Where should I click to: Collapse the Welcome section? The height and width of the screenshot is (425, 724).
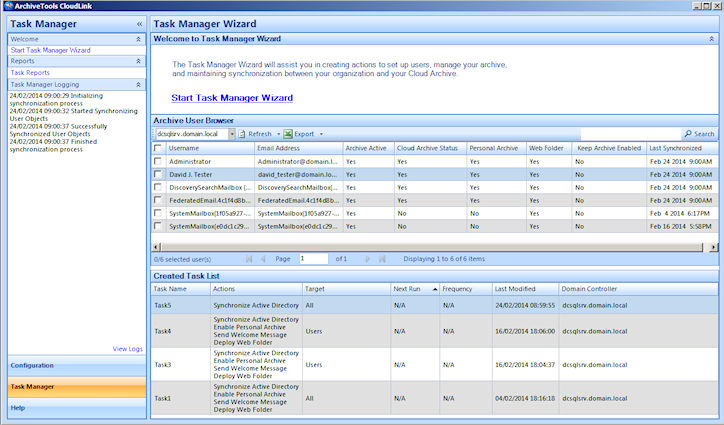[x=138, y=39]
